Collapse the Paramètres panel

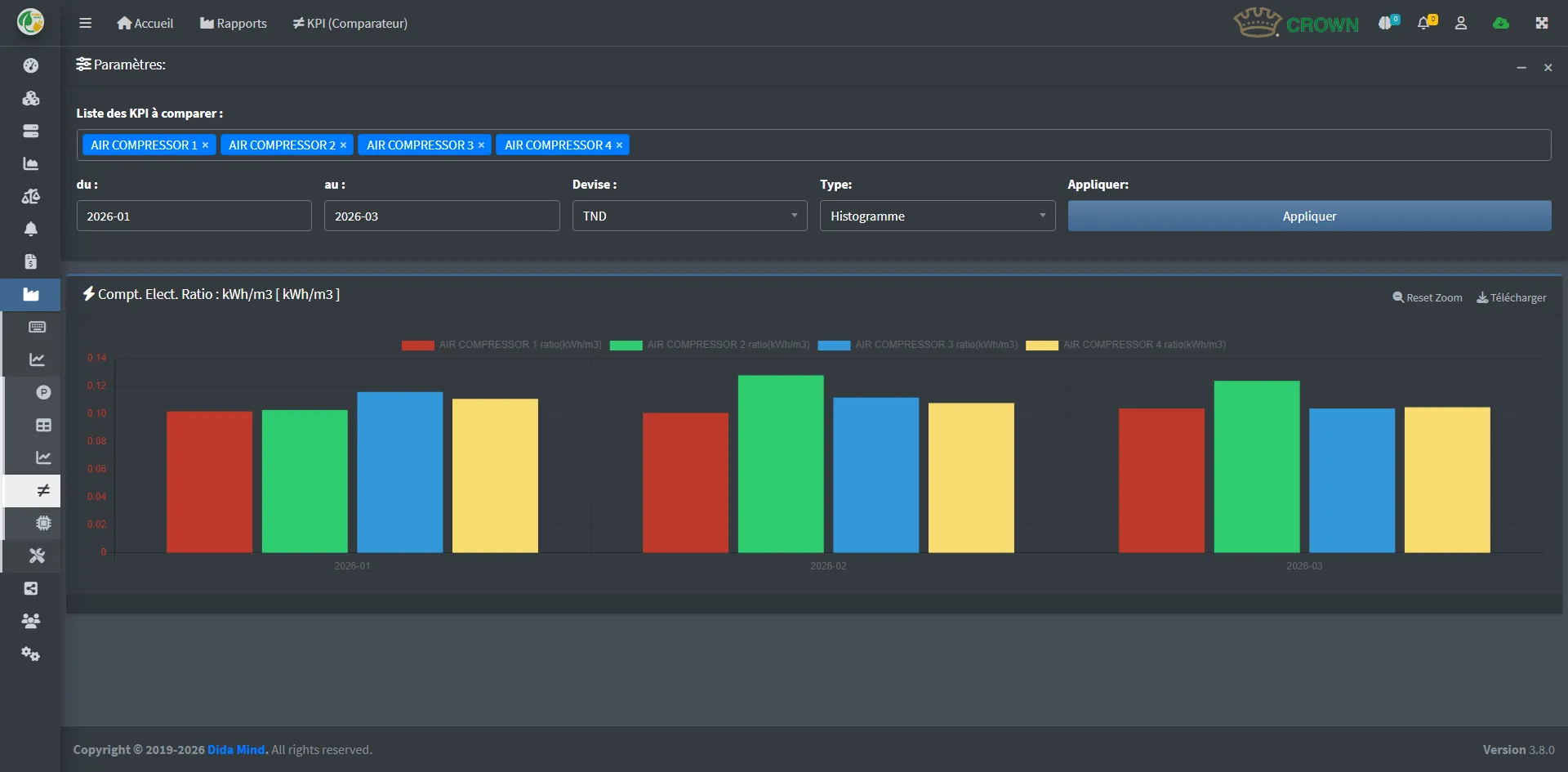[1521, 67]
